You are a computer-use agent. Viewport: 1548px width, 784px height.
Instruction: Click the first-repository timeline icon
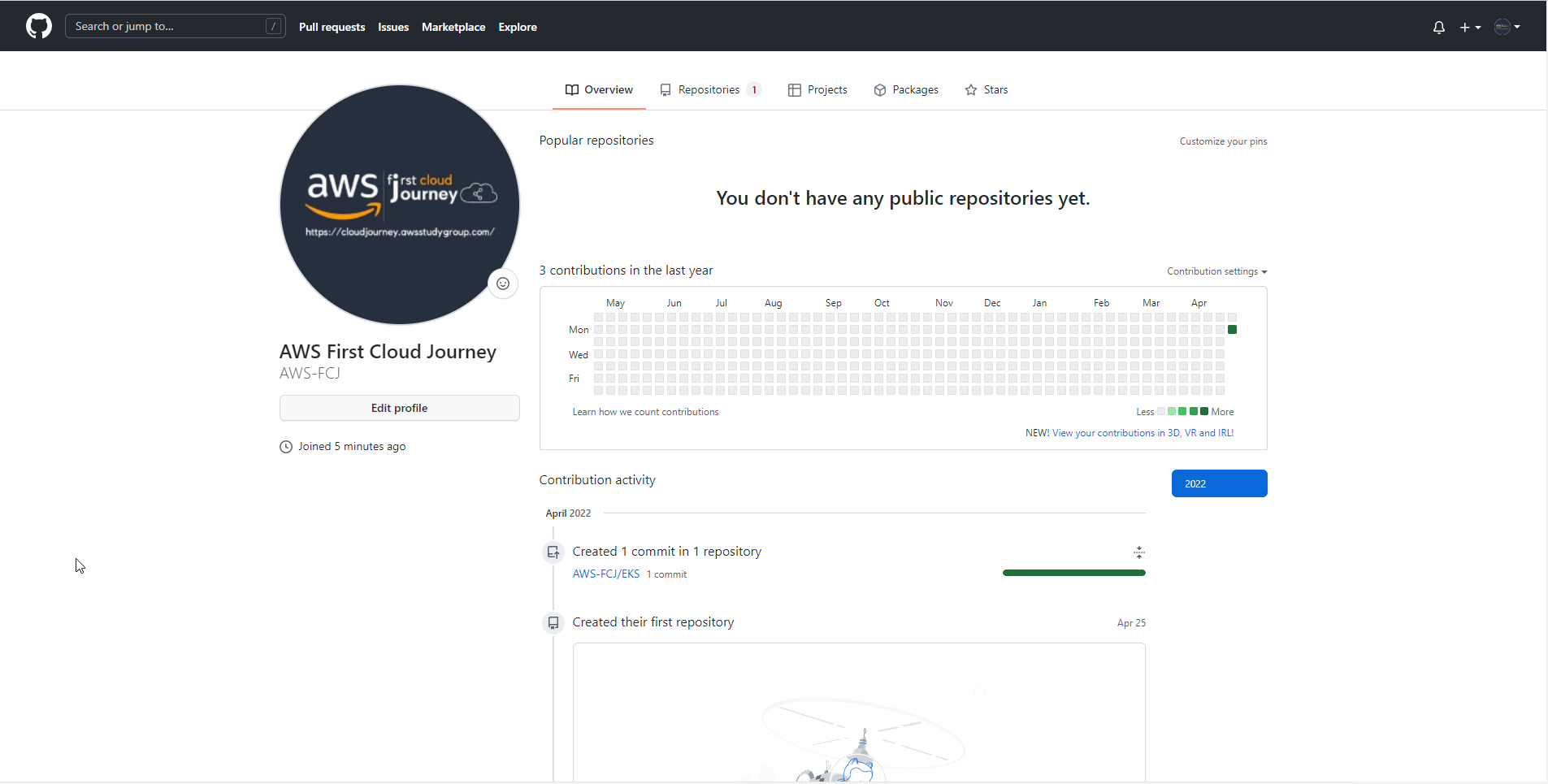tap(553, 623)
